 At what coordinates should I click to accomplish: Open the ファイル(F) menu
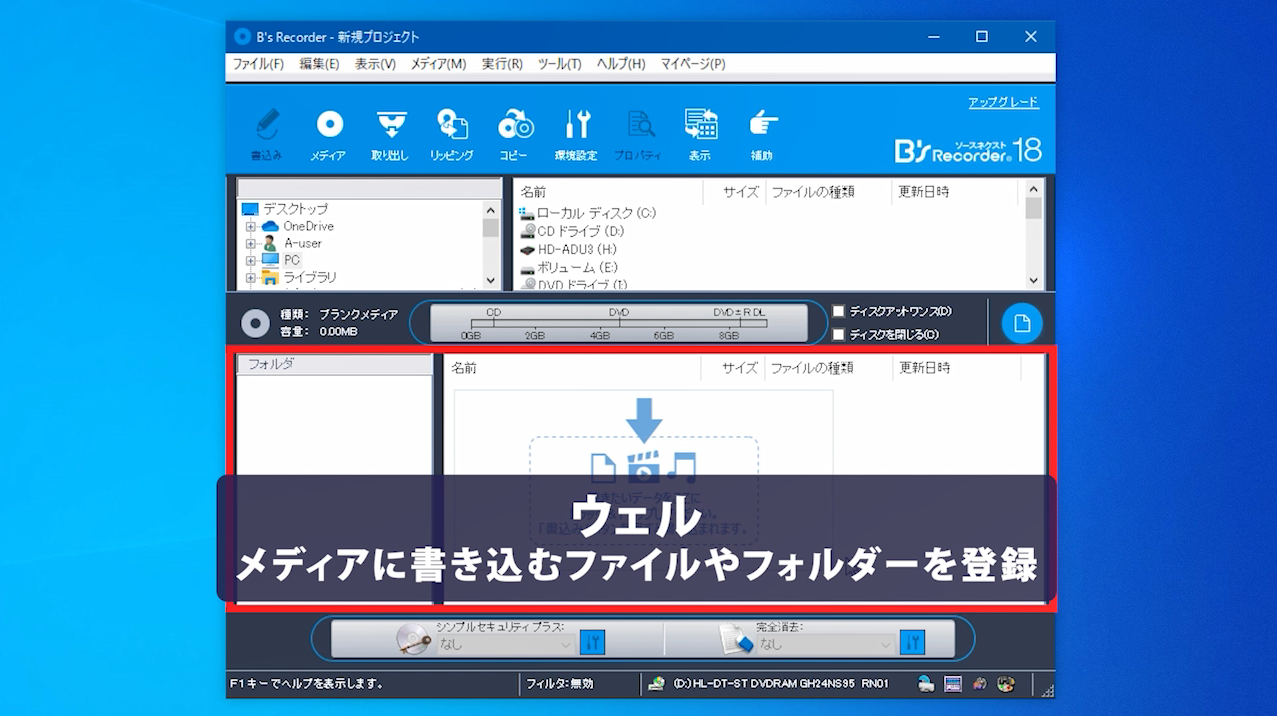(x=258, y=64)
